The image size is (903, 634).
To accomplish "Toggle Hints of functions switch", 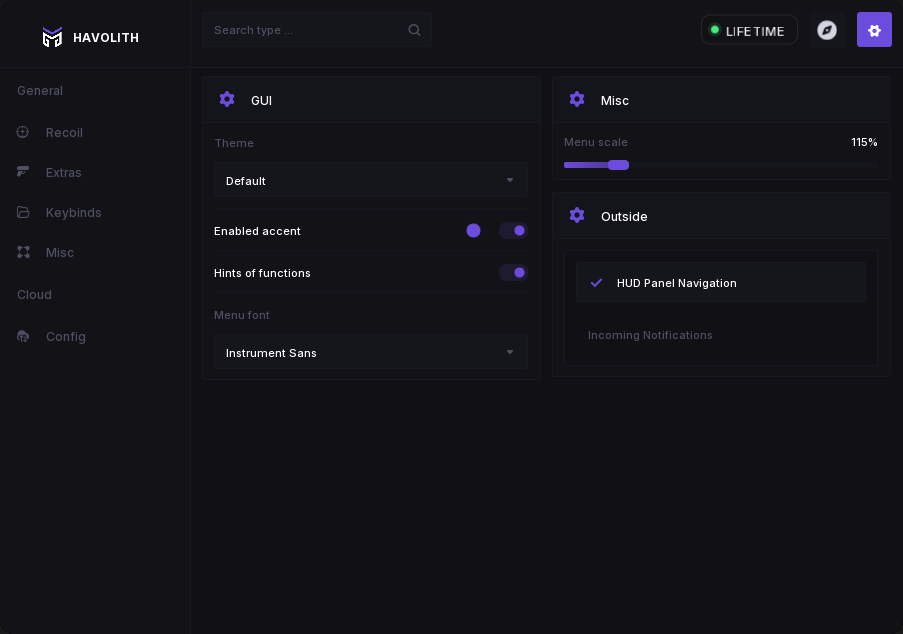I will point(513,272).
